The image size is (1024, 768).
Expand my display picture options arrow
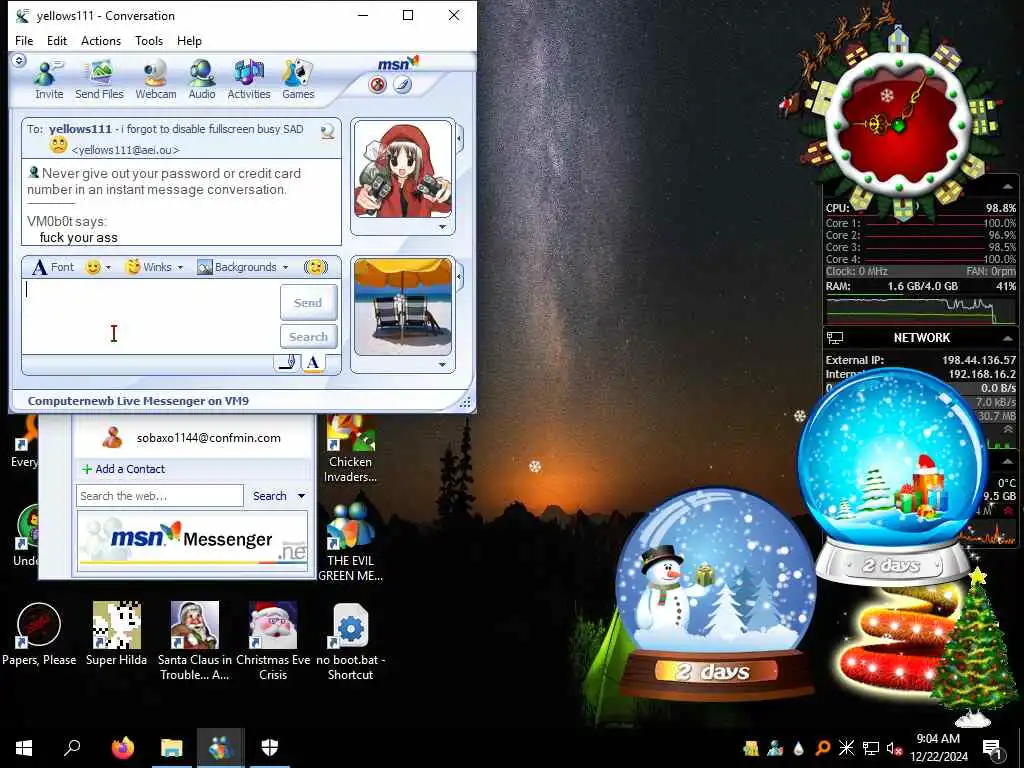(x=443, y=365)
